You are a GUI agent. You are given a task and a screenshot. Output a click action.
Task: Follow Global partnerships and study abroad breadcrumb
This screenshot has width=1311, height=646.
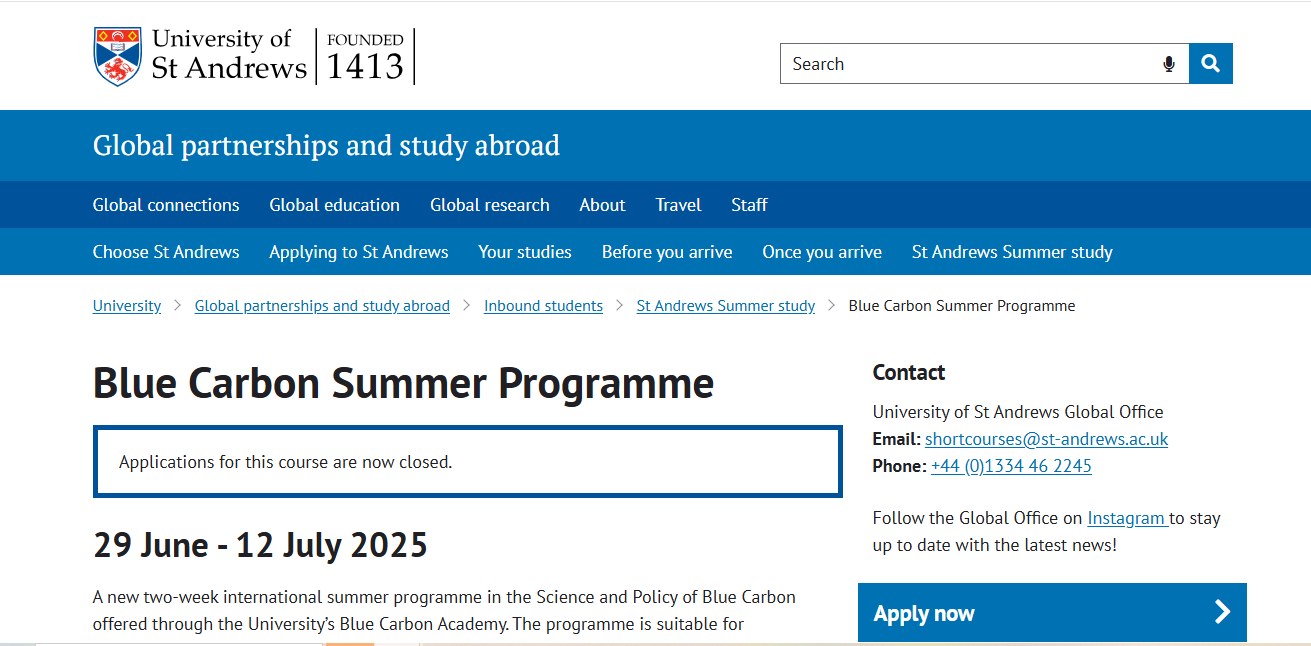tap(322, 306)
